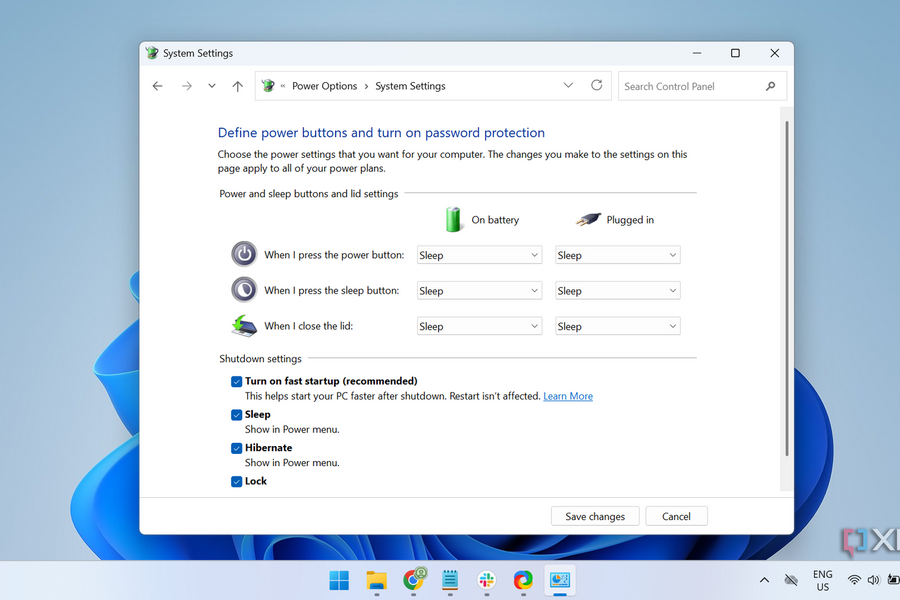The image size is (900, 600).
Task: Launch Slack from the taskbar
Action: click(x=487, y=580)
